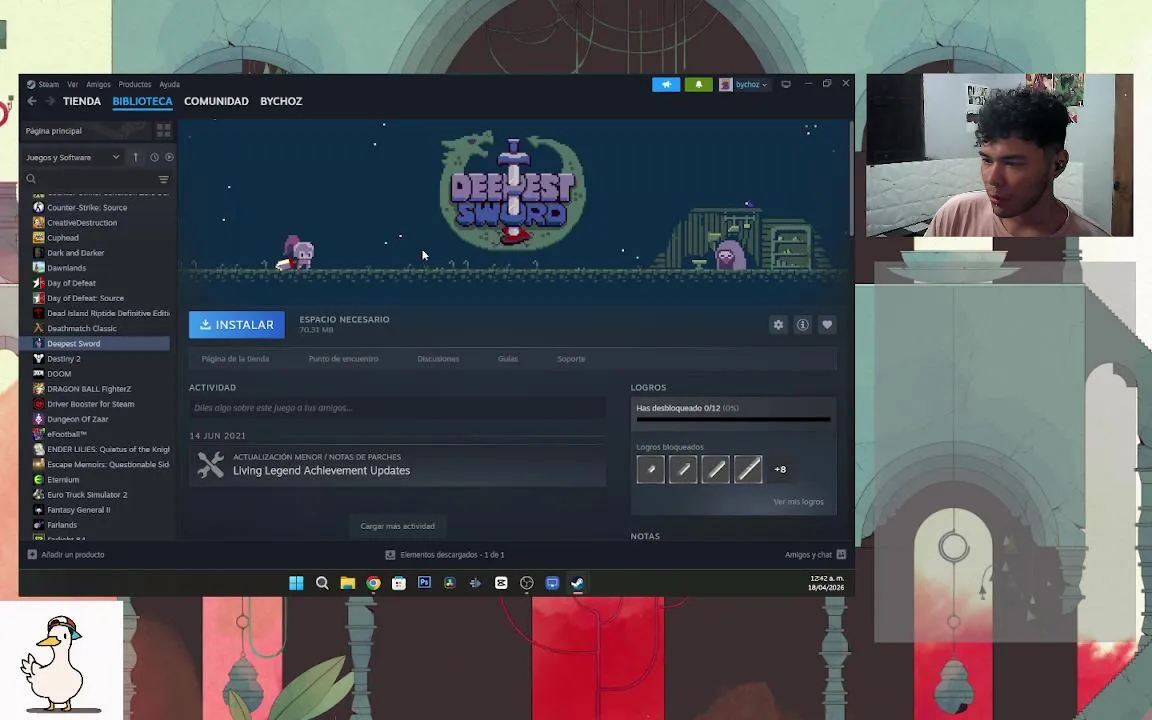
Task: Go to TIENDA tab
Action: 82,101
